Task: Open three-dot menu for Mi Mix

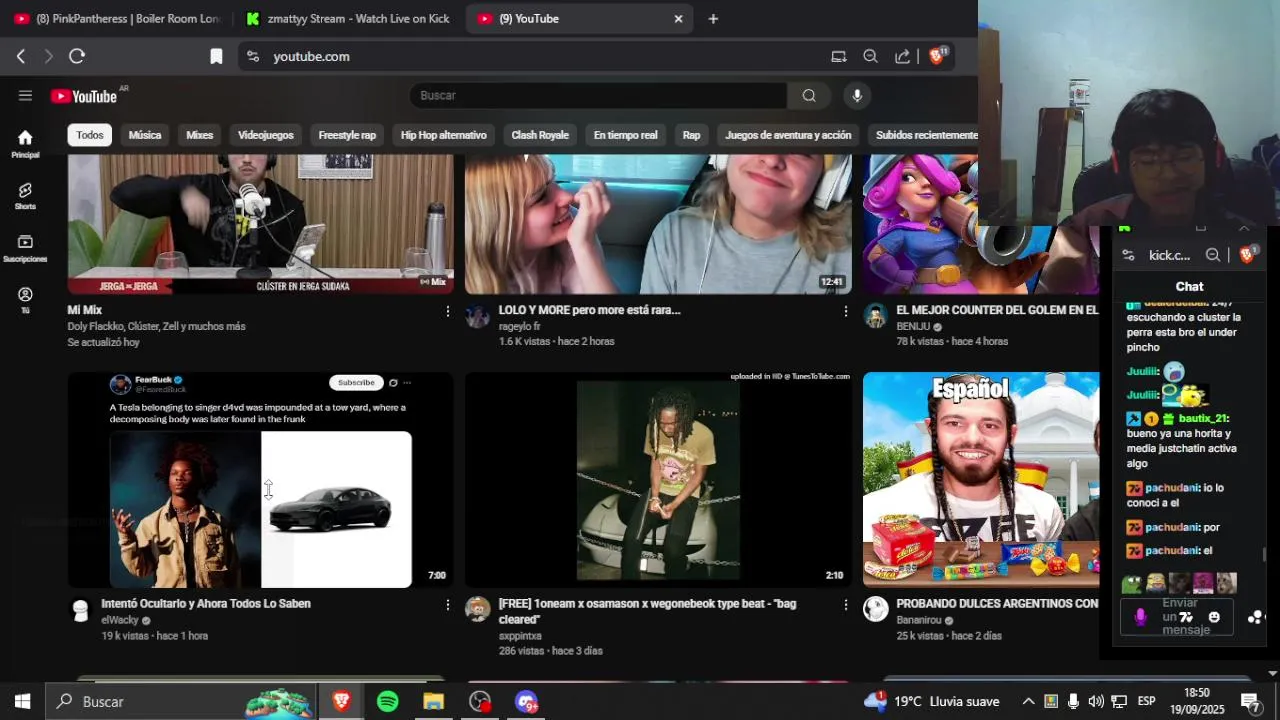Action: [447, 311]
